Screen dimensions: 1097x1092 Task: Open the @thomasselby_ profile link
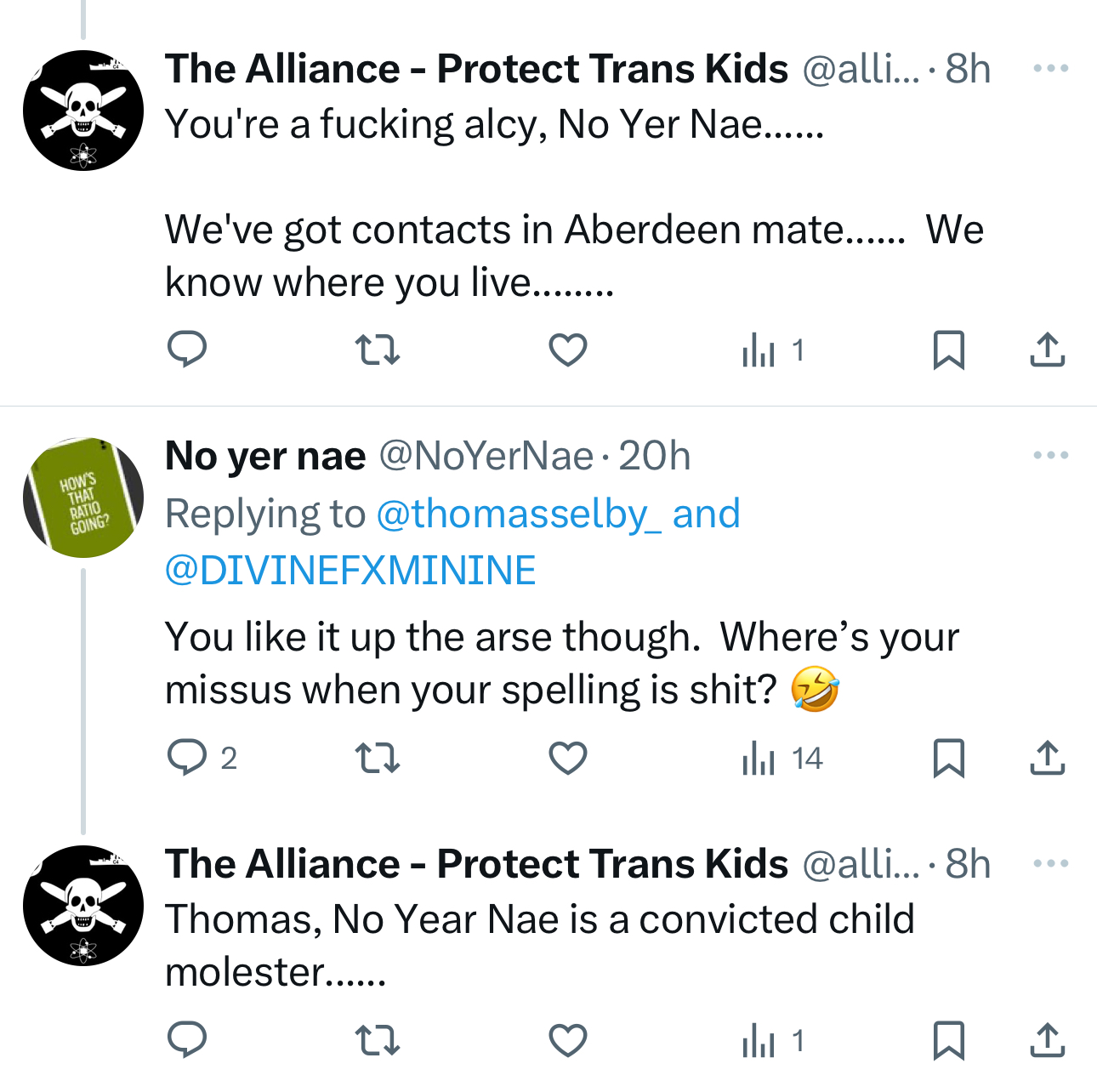(518, 515)
